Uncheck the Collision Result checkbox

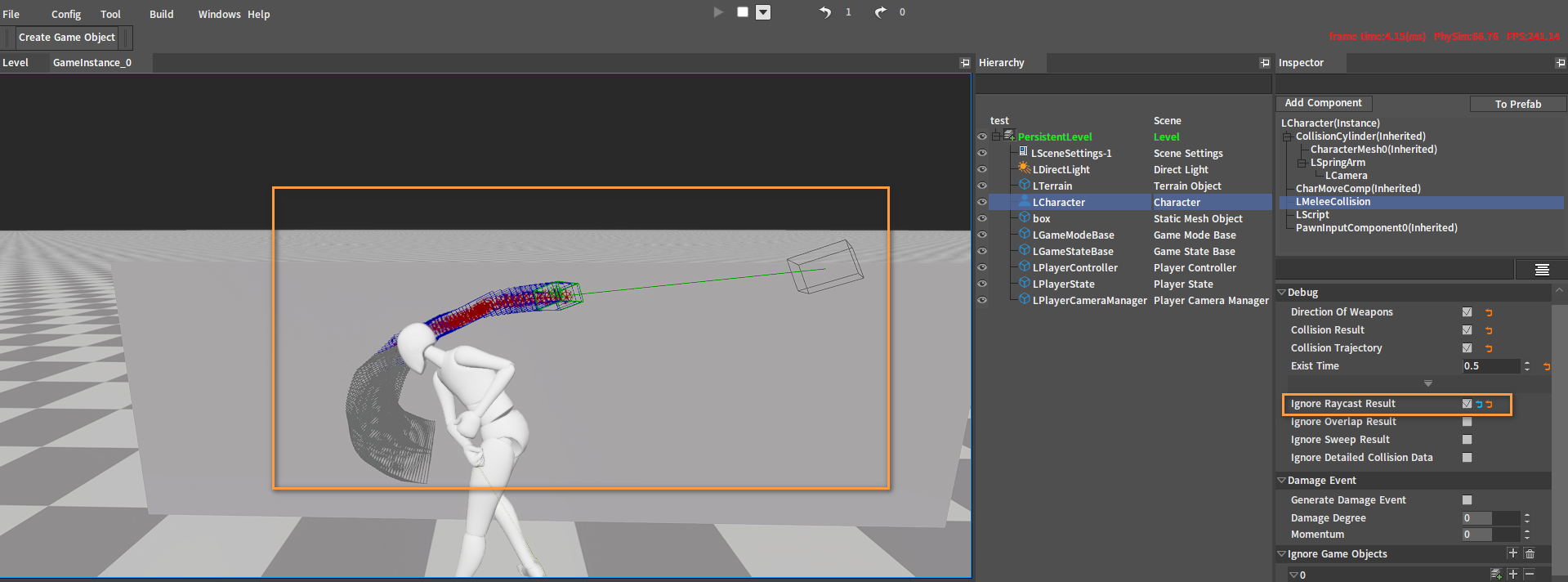coord(1467,330)
